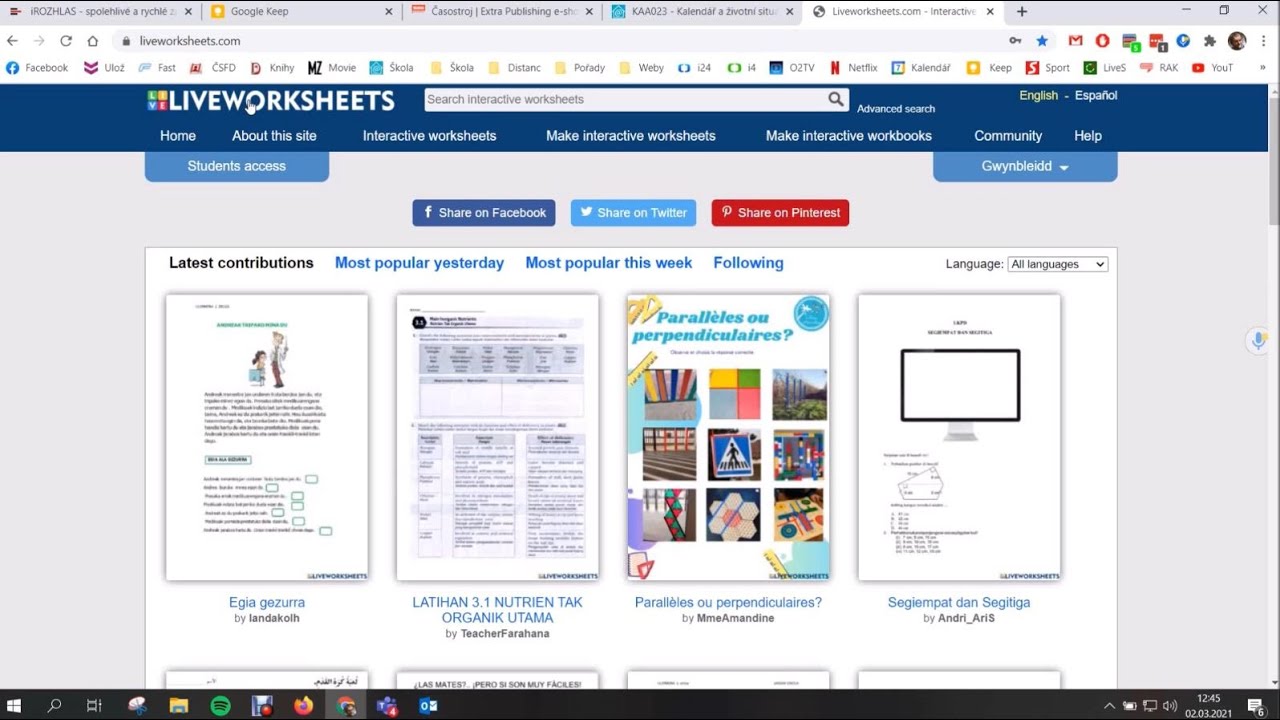
Task: Open the Community menu item
Action: pyautogui.click(x=1008, y=136)
